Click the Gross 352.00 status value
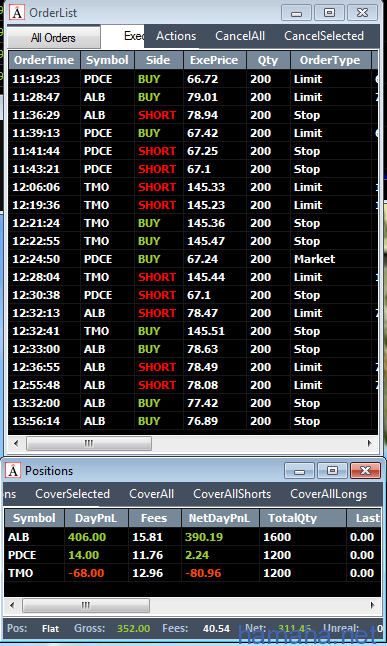This screenshot has height=646, width=387. pyautogui.click(x=134, y=629)
